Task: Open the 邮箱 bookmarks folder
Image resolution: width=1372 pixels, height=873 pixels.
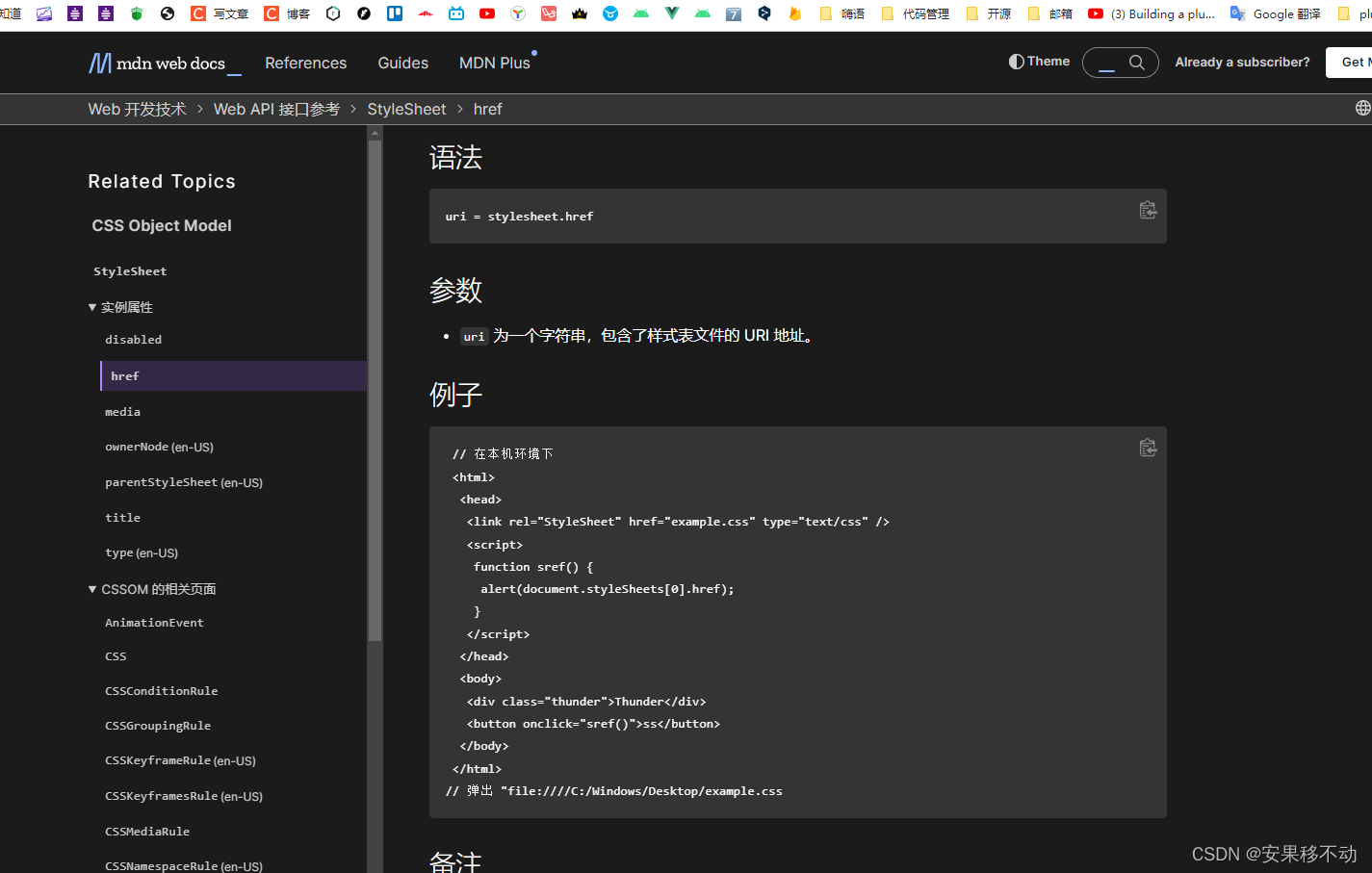Action: (x=1050, y=13)
